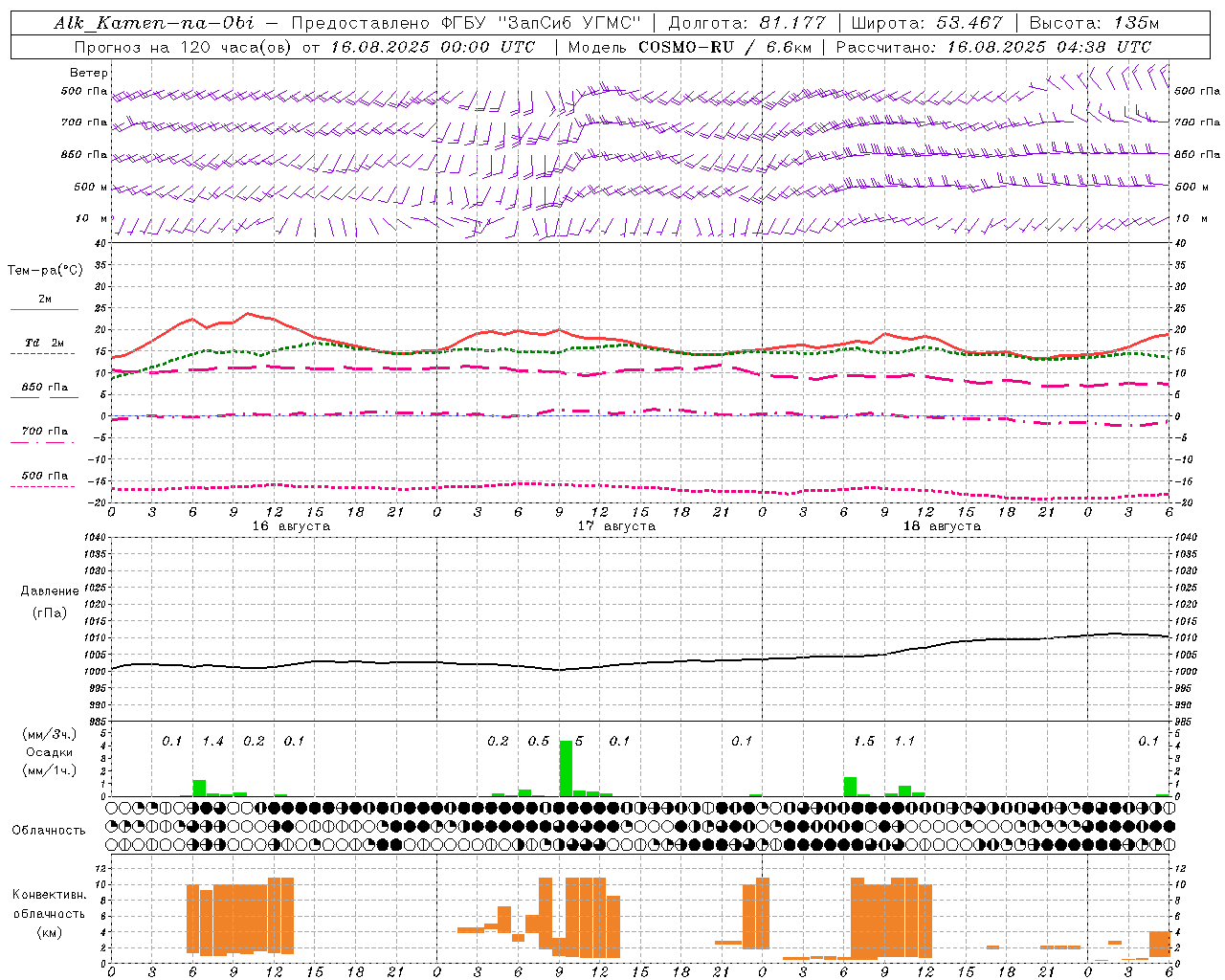Screen dimensions: 1225x980
Task: Click the Ветер wind panel label
Action: pyautogui.click(x=89, y=73)
